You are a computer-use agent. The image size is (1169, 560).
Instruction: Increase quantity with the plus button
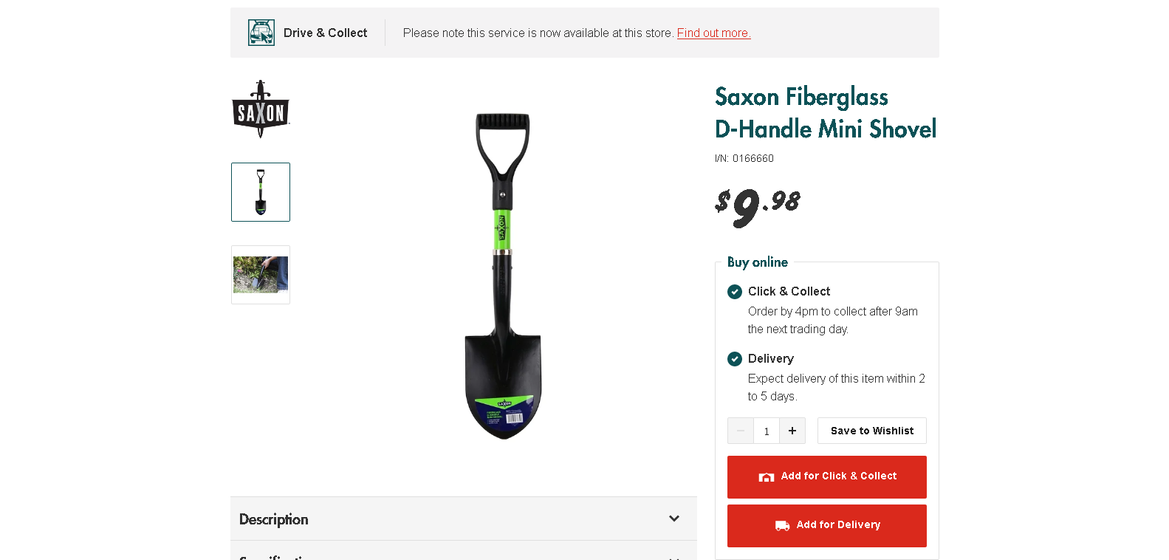(792, 431)
